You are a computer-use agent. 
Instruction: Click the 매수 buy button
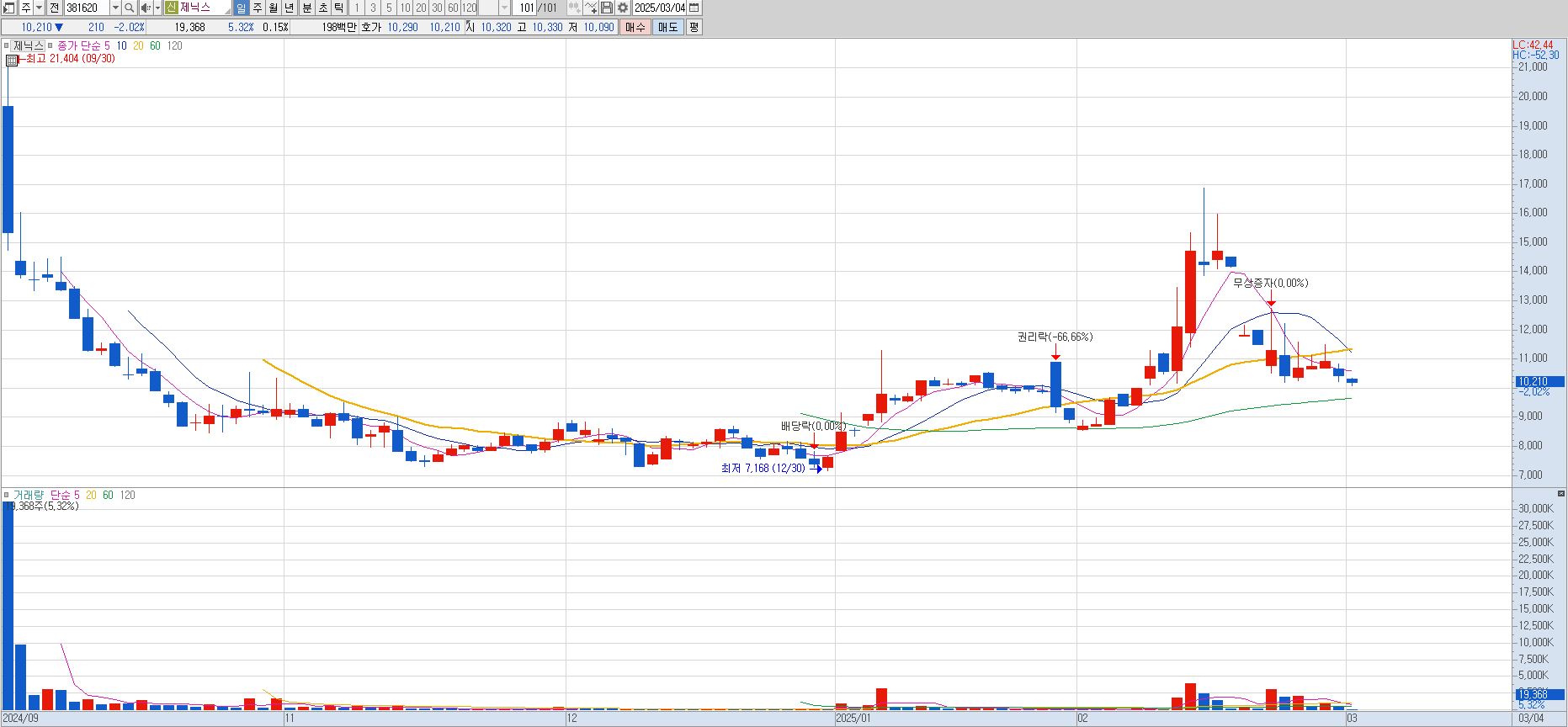point(635,27)
